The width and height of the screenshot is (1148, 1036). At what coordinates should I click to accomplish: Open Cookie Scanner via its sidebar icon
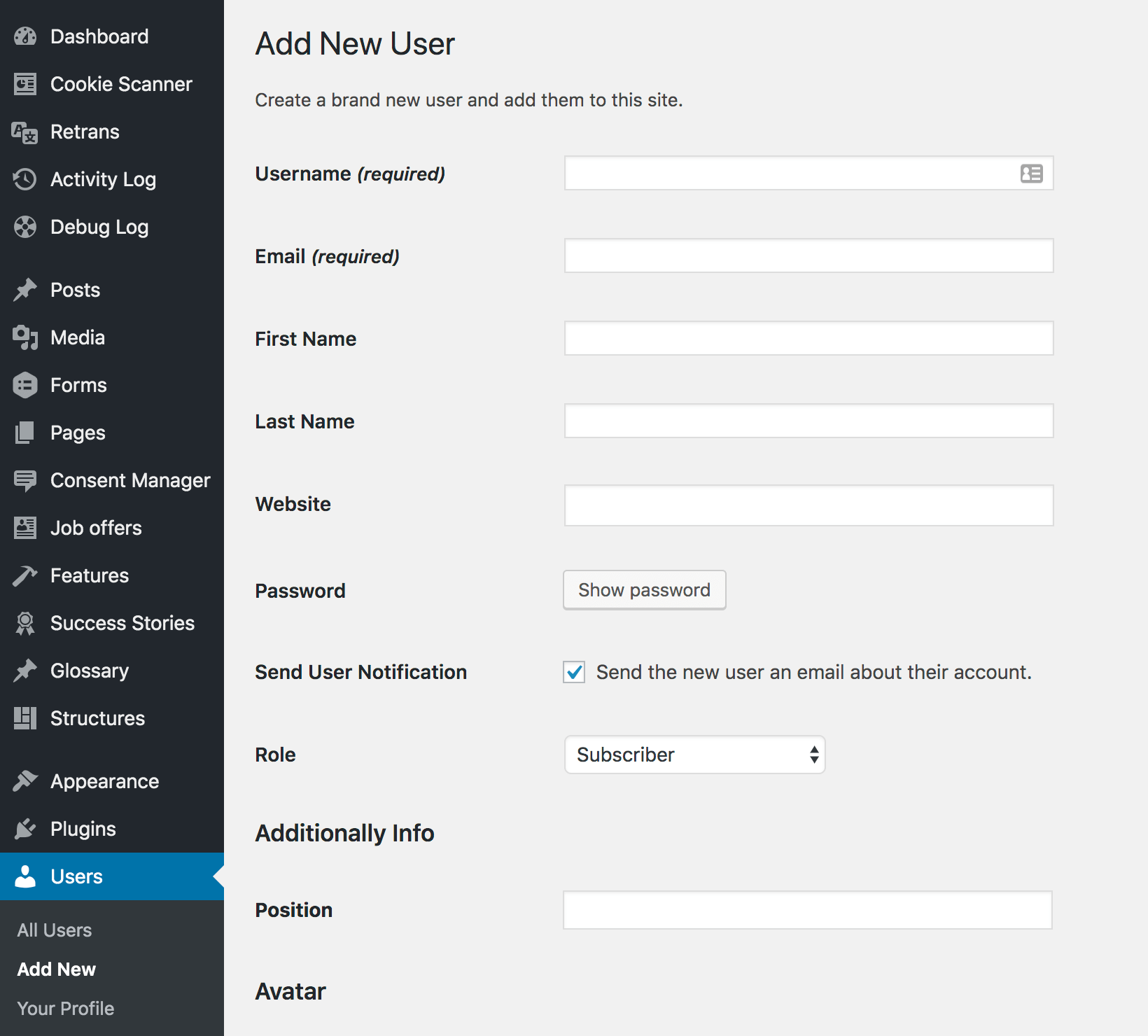25,84
